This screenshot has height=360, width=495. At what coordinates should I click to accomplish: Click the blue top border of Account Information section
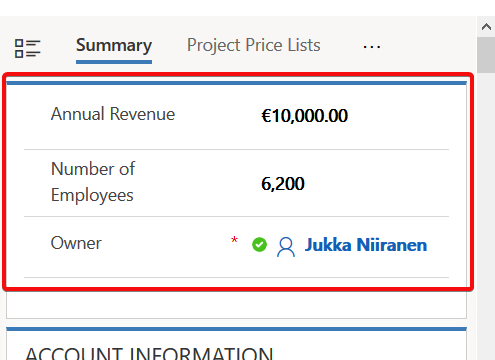click(236, 329)
